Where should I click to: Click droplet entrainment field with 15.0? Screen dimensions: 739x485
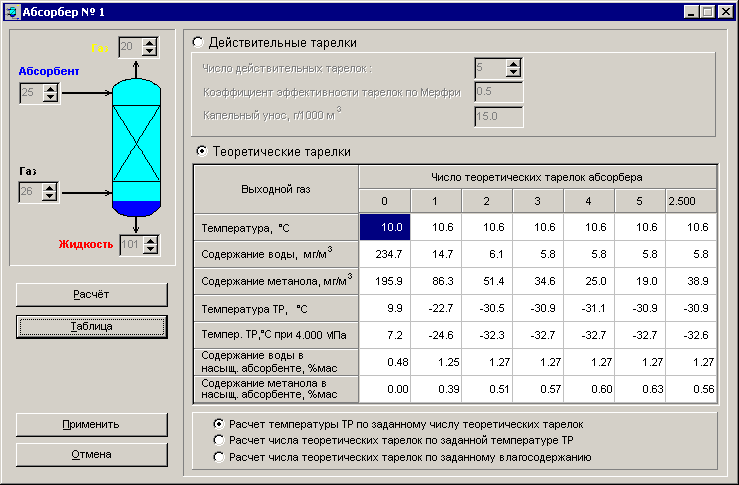tap(499, 116)
